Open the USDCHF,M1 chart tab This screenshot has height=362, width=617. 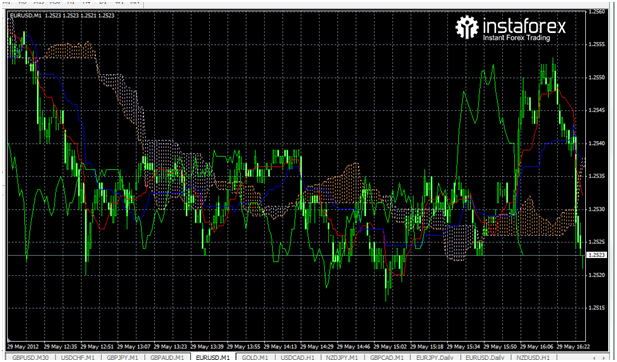(x=78, y=357)
